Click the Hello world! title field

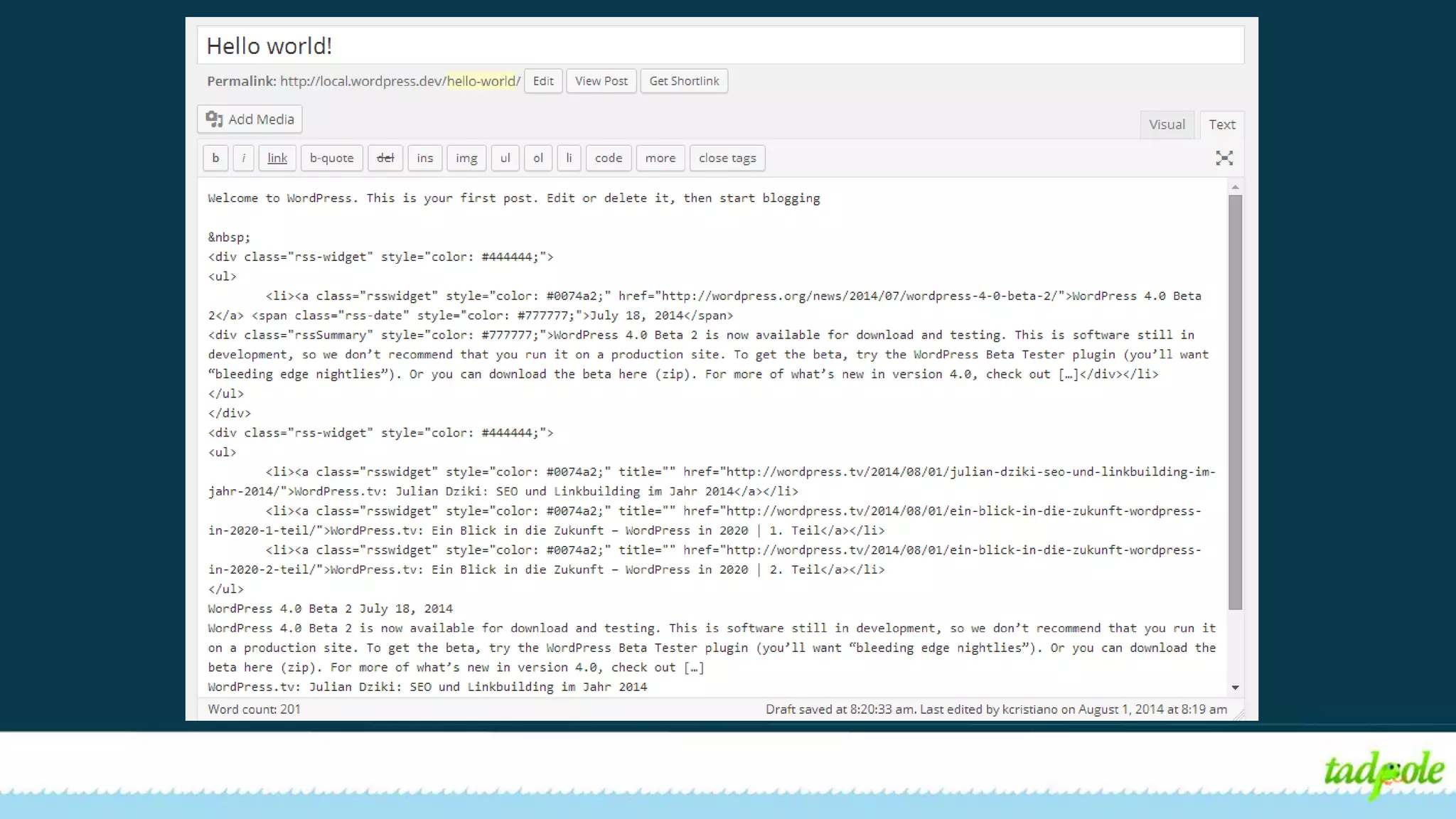click(x=719, y=46)
